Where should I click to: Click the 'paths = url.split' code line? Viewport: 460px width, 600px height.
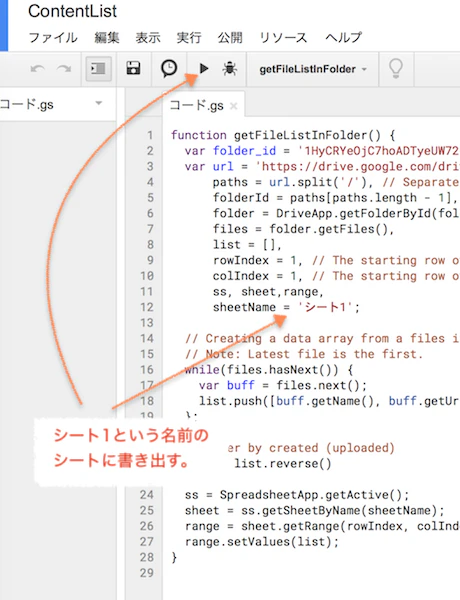[336, 182]
